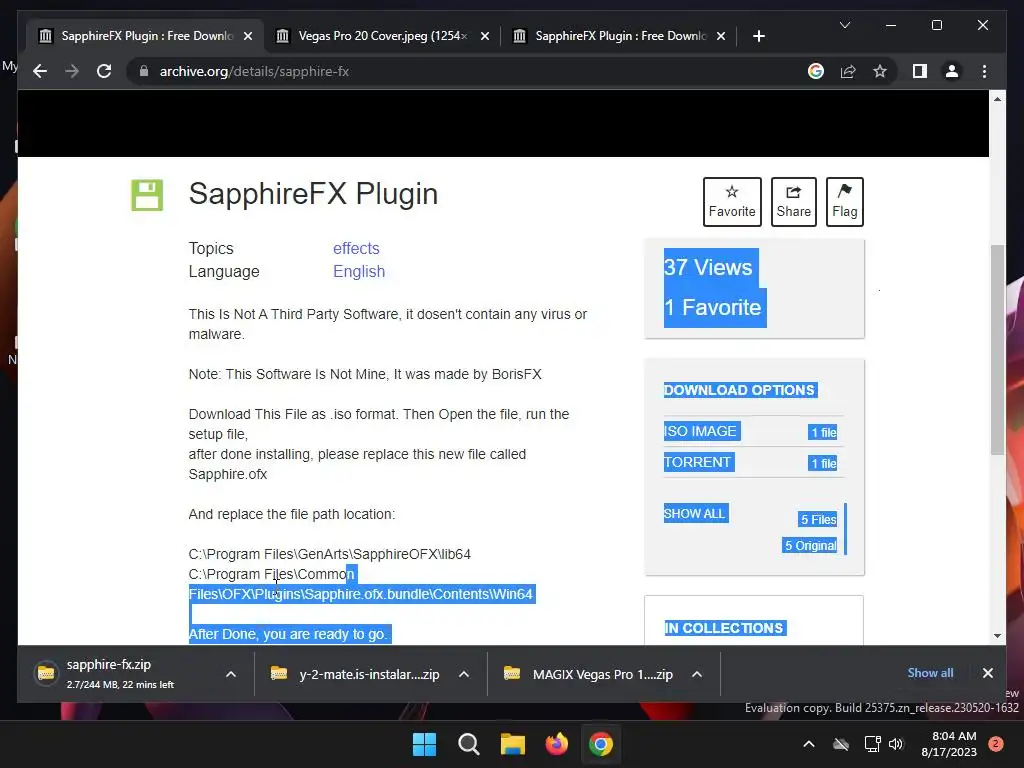Open the English language link
The width and height of the screenshot is (1024, 768).
[x=359, y=271]
